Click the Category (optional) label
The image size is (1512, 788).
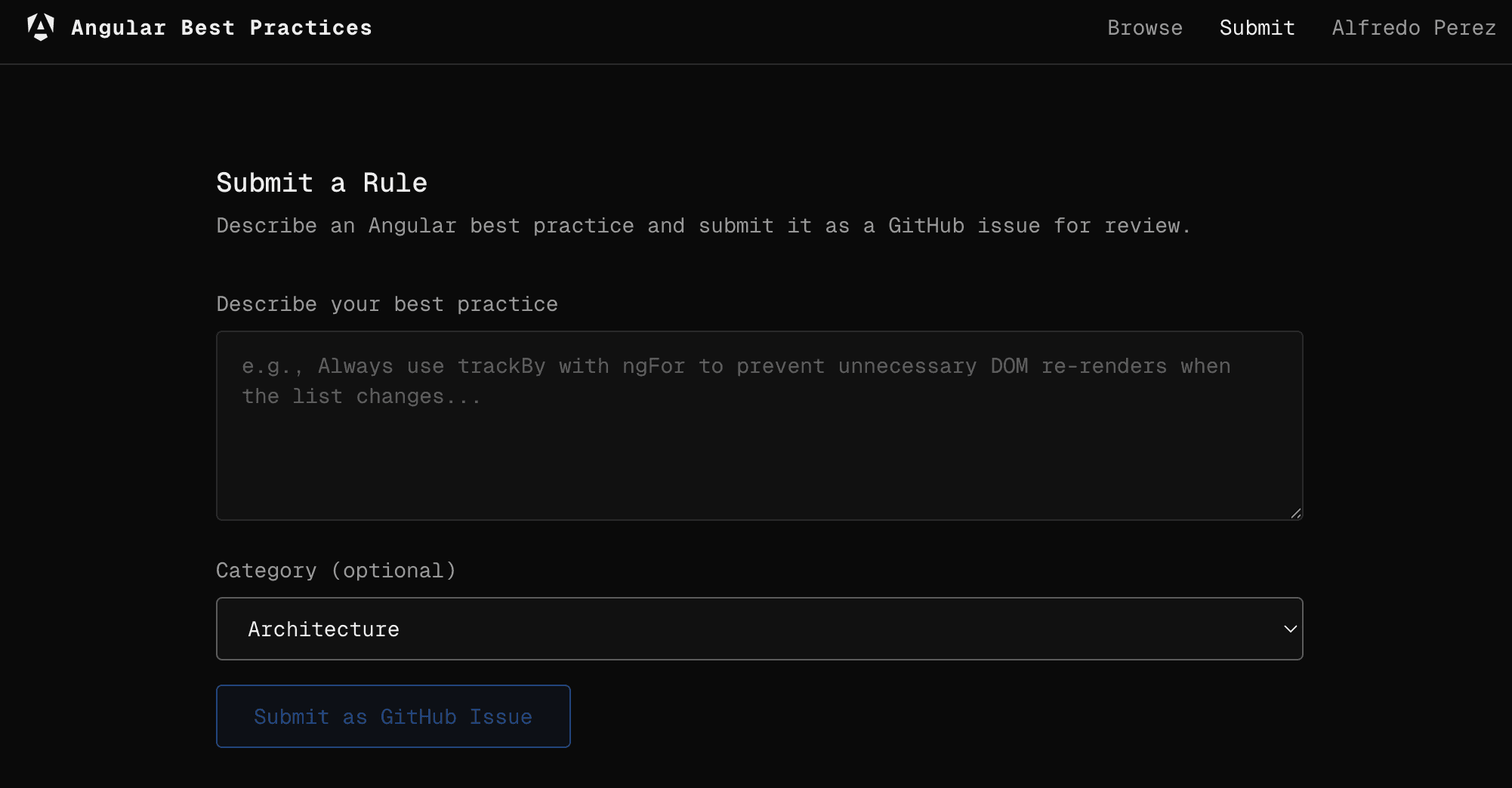(x=336, y=570)
